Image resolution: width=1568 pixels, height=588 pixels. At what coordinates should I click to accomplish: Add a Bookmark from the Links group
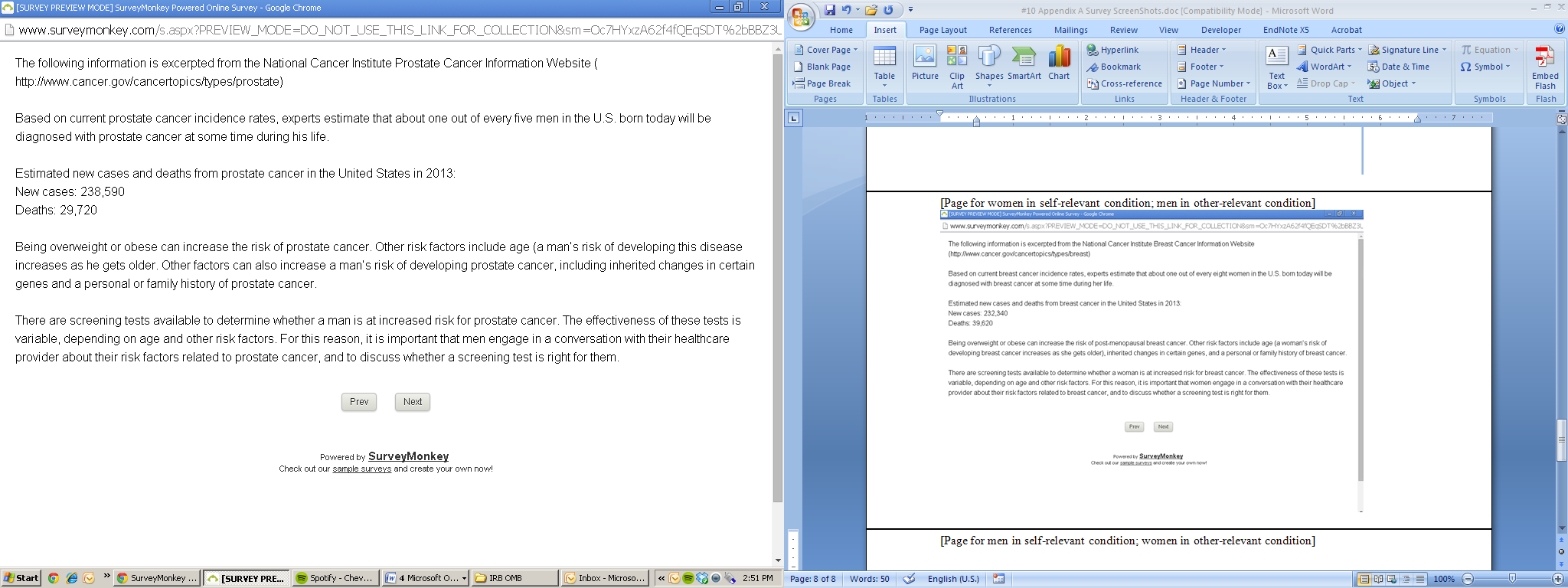1114,67
